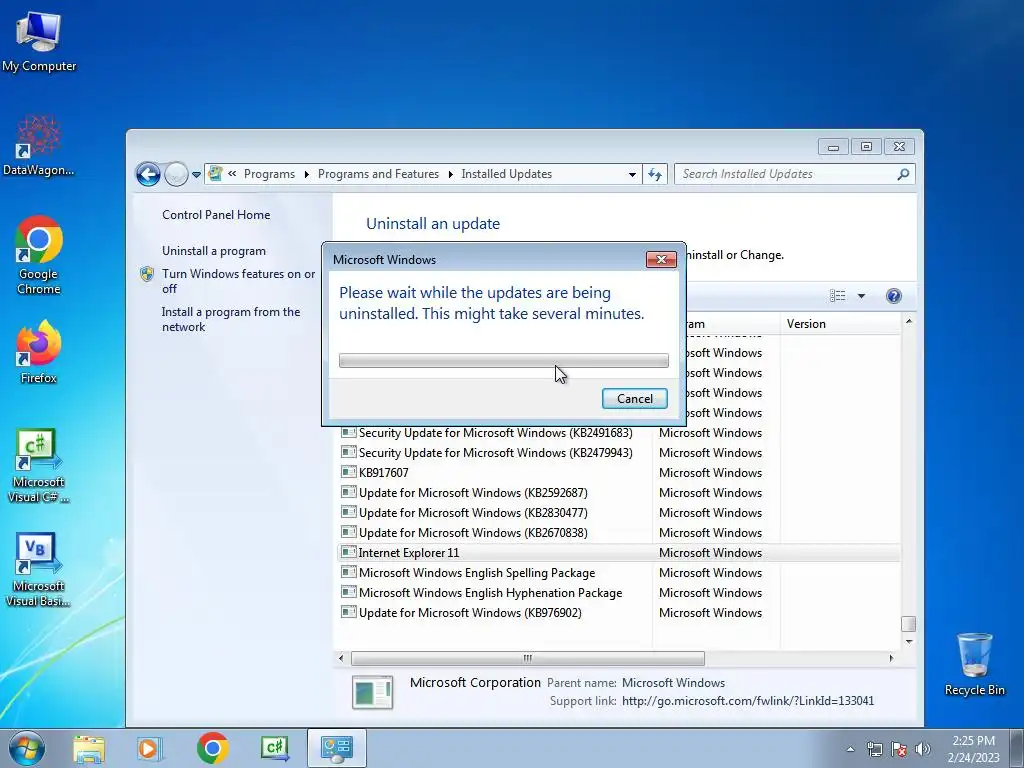Expand the arrow after Programs breadcrumb
Screen dimensions: 1024x768
[x=306, y=174]
